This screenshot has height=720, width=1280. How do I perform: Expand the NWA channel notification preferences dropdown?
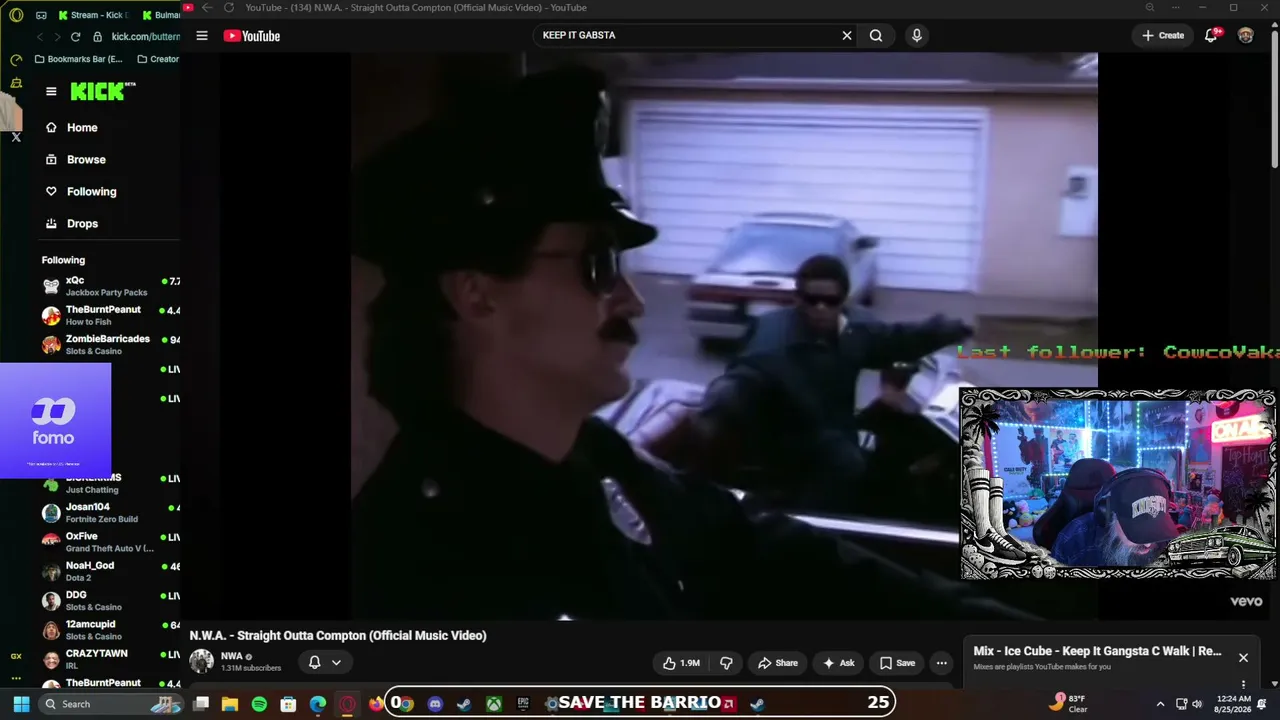[325, 663]
